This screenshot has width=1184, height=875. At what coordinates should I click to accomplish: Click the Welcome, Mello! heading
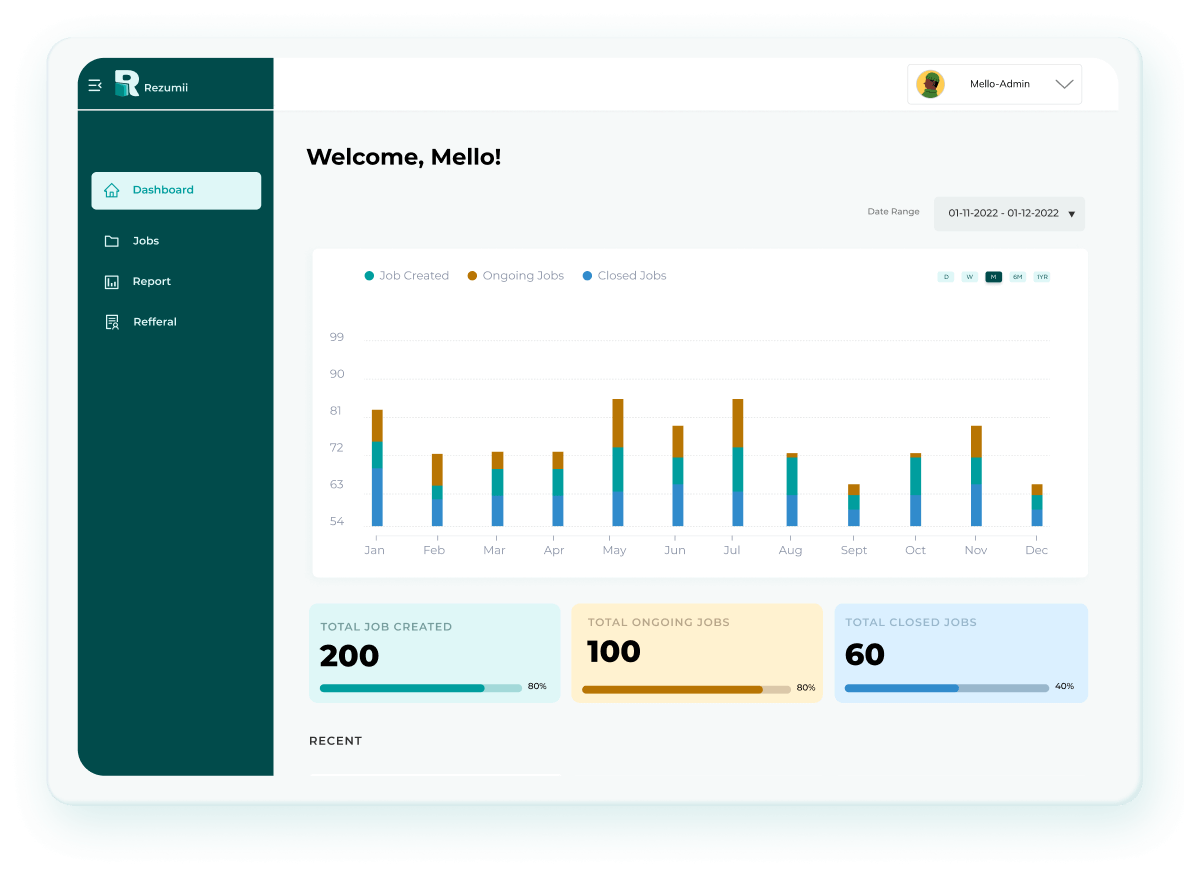tap(403, 157)
